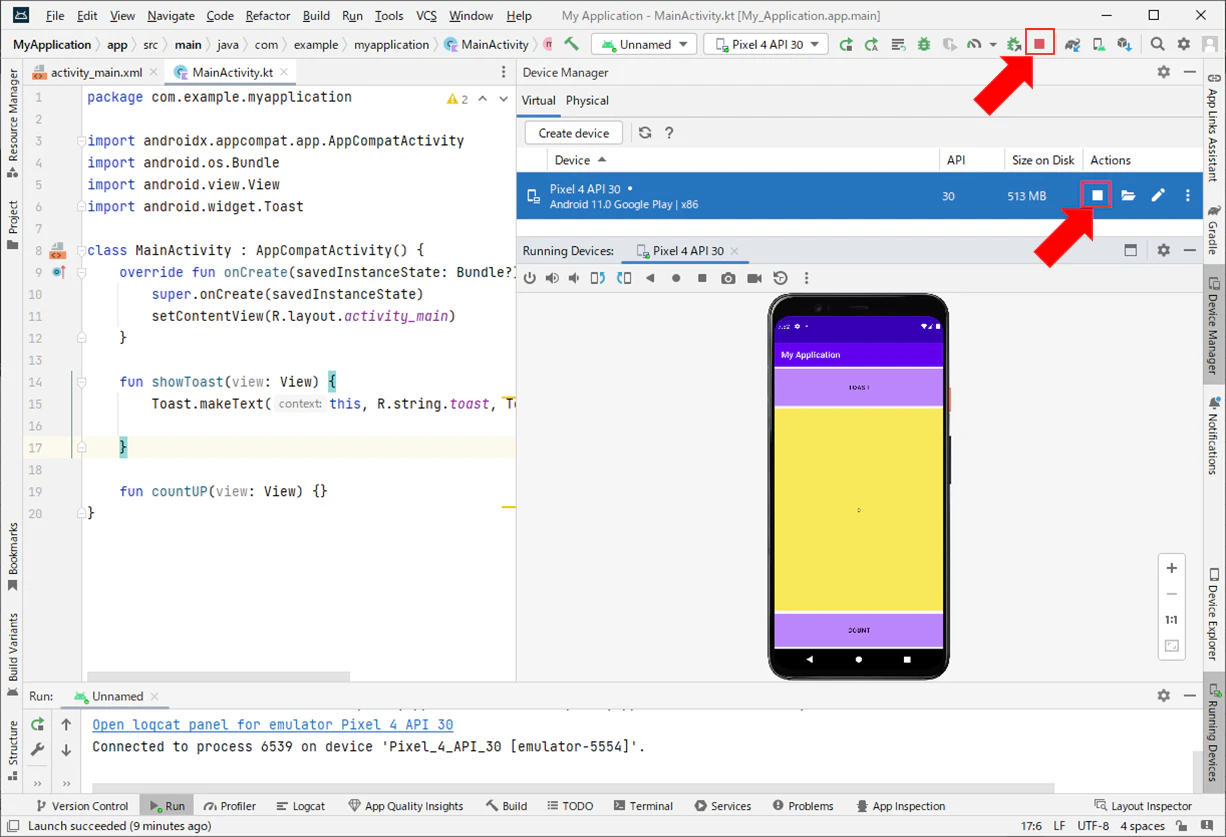
Task: Tap the TOAST button in emulator
Action: tap(859, 387)
